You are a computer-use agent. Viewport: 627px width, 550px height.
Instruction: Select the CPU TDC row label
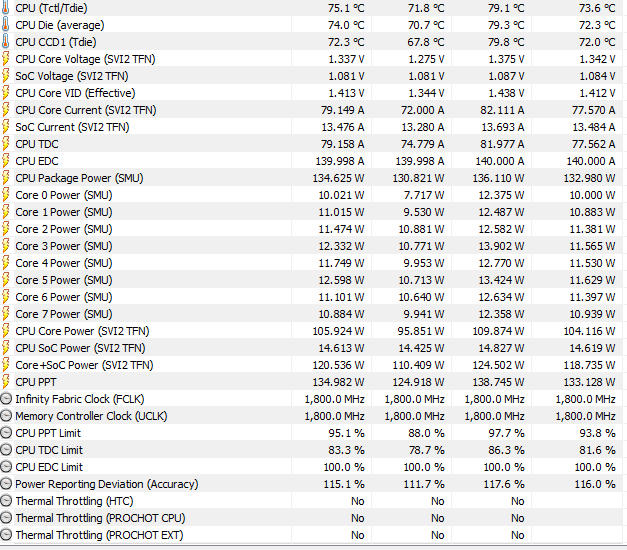click(x=37, y=144)
